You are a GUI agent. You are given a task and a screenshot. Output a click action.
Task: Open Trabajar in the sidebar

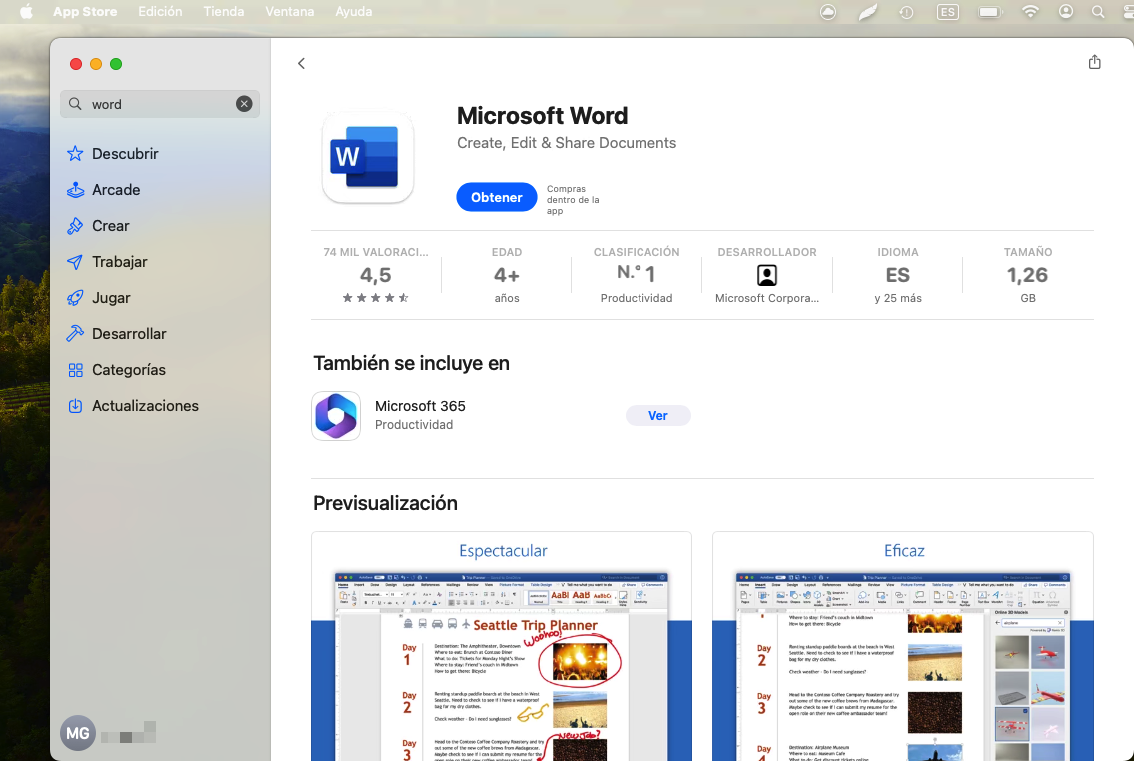pos(119,262)
